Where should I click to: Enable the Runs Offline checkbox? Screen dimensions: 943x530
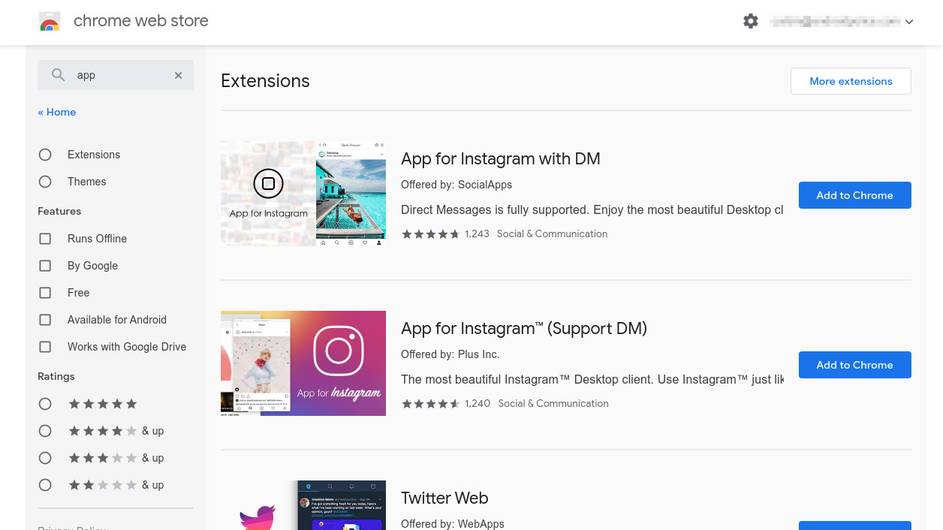(x=45, y=239)
